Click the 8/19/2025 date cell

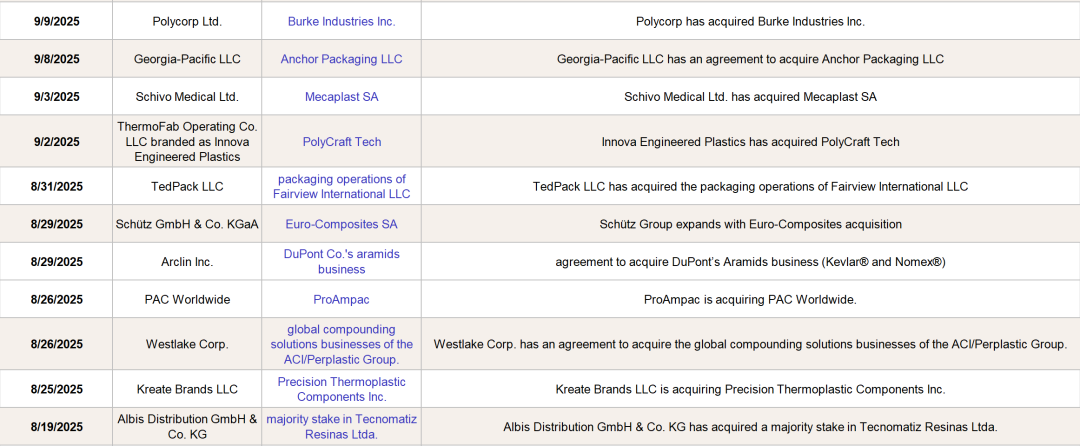coord(56,427)
